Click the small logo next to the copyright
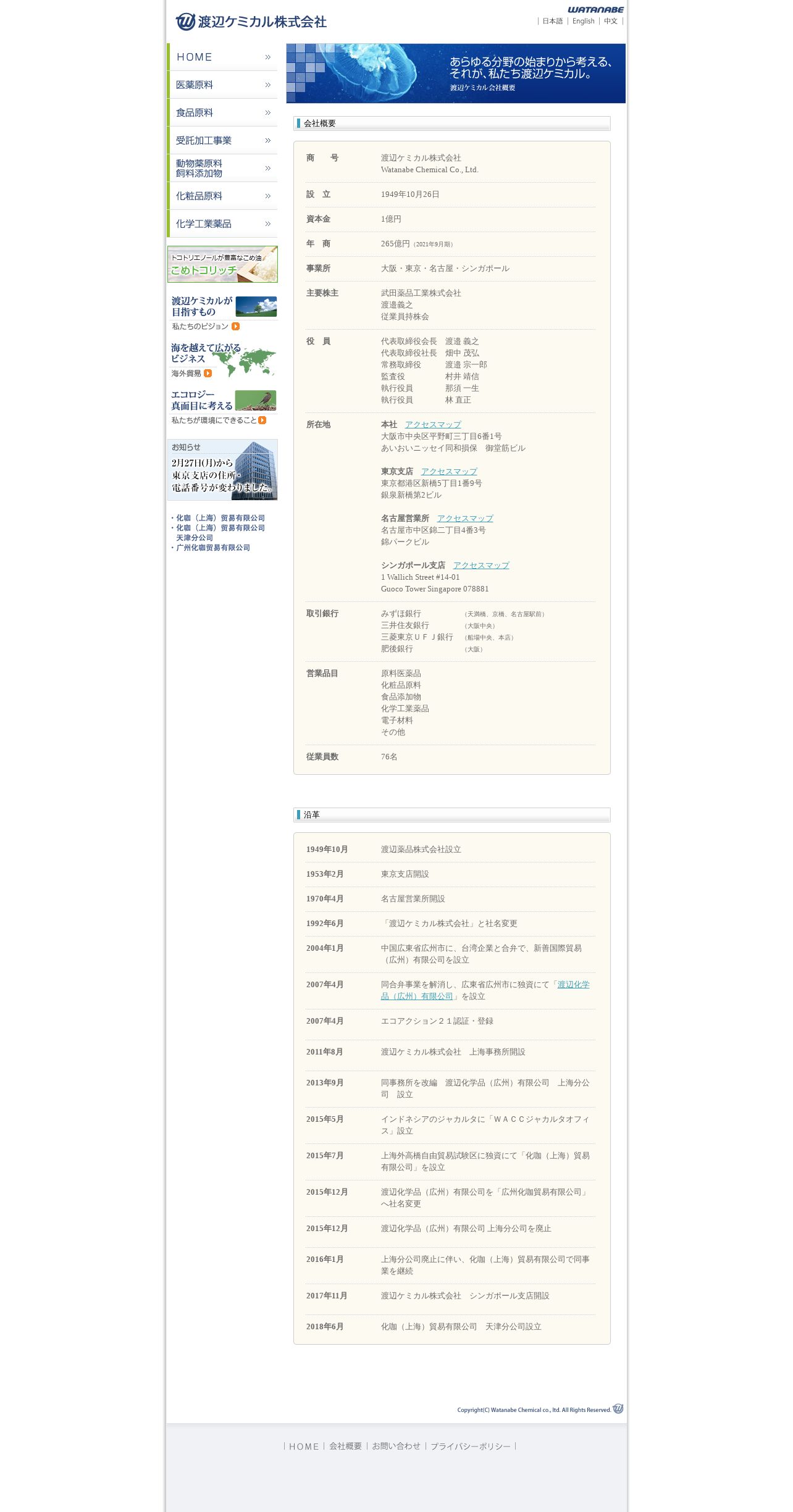Viewport: 793px width, 1512px height. point(618,1409)
